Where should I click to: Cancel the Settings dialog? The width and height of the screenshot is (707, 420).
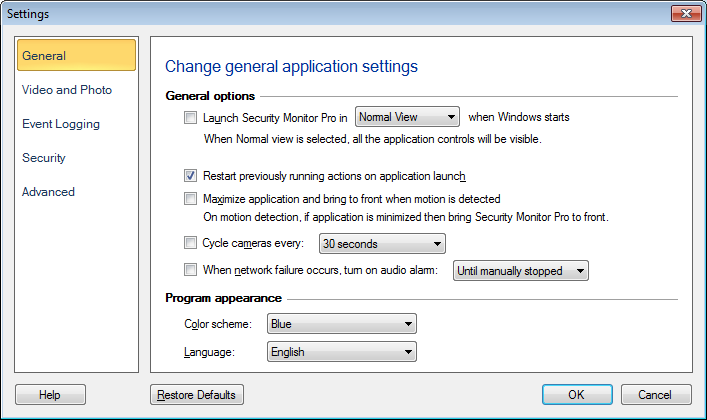tap(656, 395)
